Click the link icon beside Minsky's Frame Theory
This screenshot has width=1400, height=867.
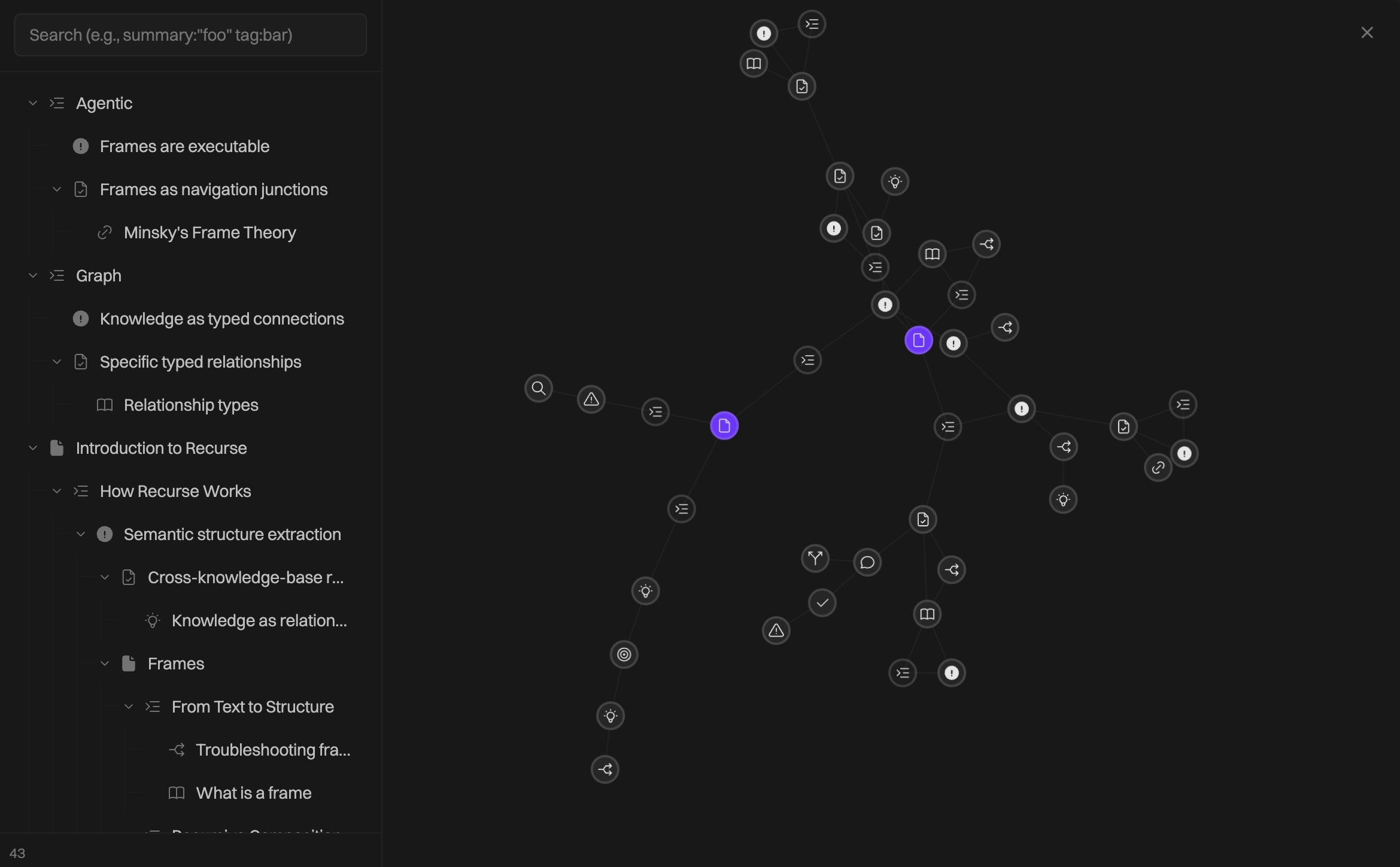105,232
